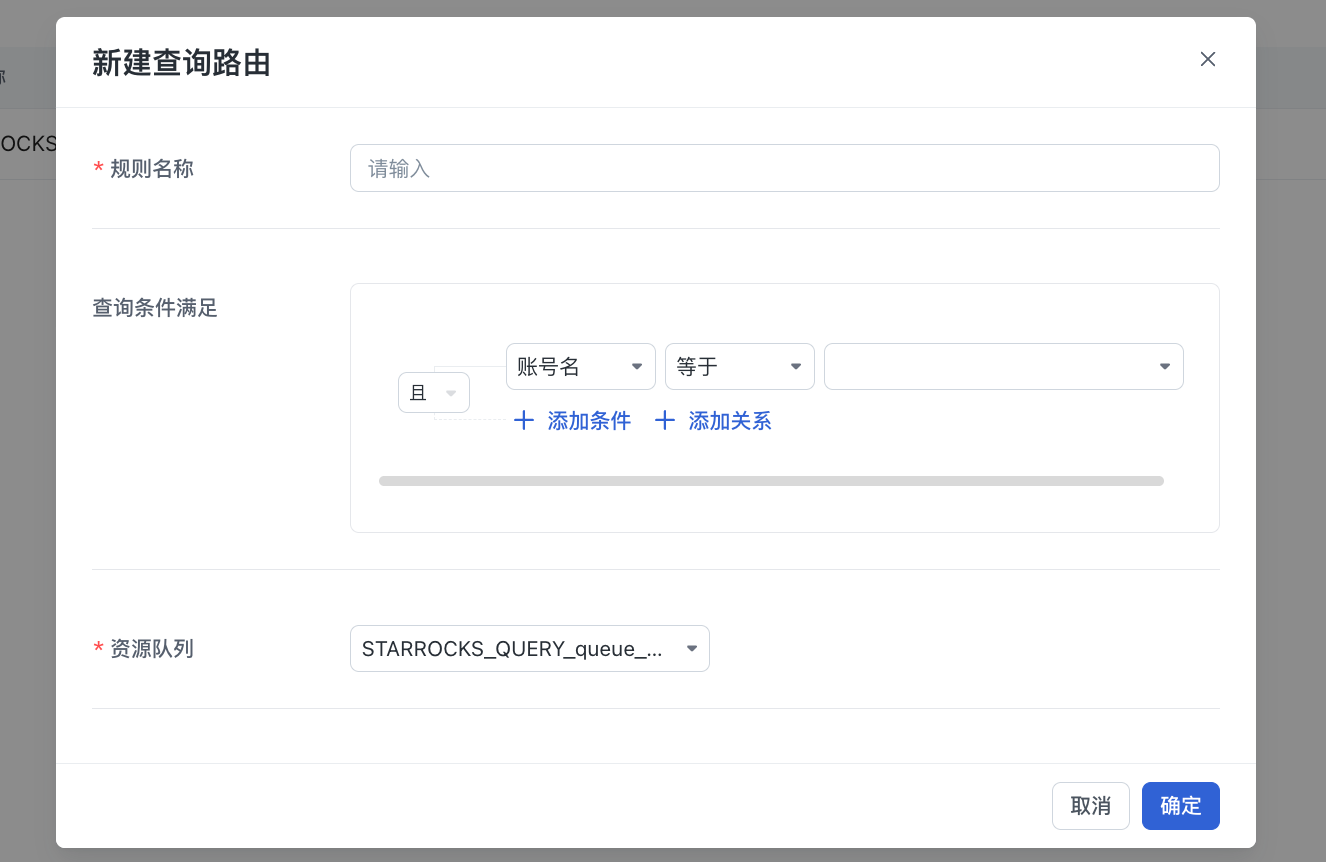
Task: Expand the STARROCKS_QUERY_queue resource queue dropdown
Action: tap(515, 649)
